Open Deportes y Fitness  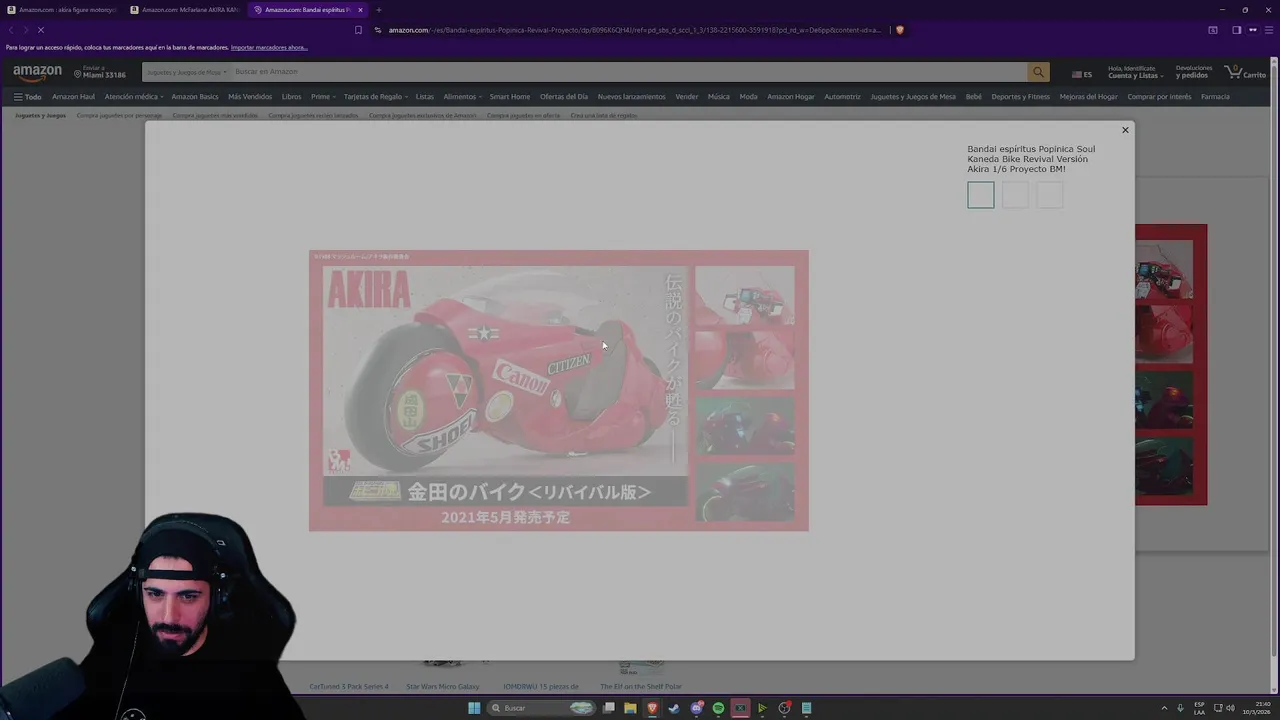(1020, 97)
